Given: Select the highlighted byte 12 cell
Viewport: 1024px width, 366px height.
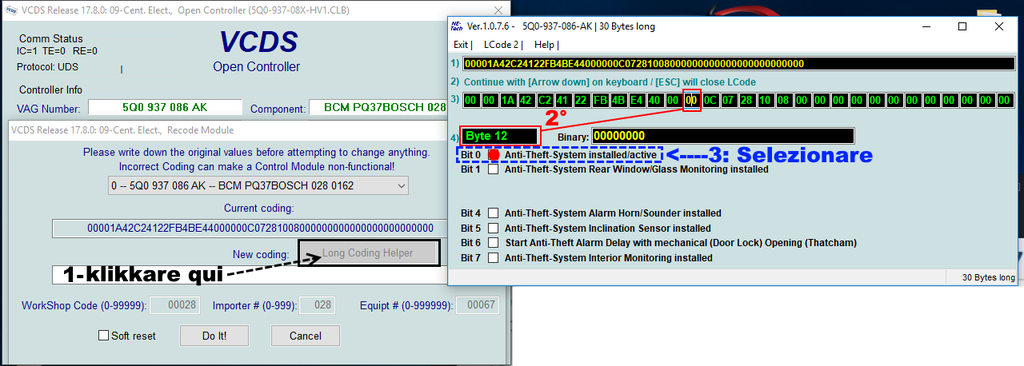Looking at the screenshot, I should coord(692,101).
